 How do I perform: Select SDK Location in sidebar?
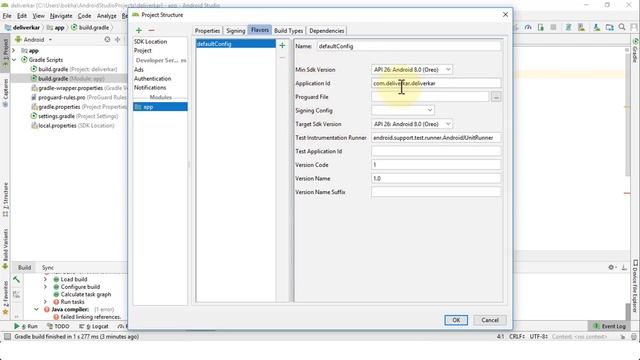tap(150, 42)
